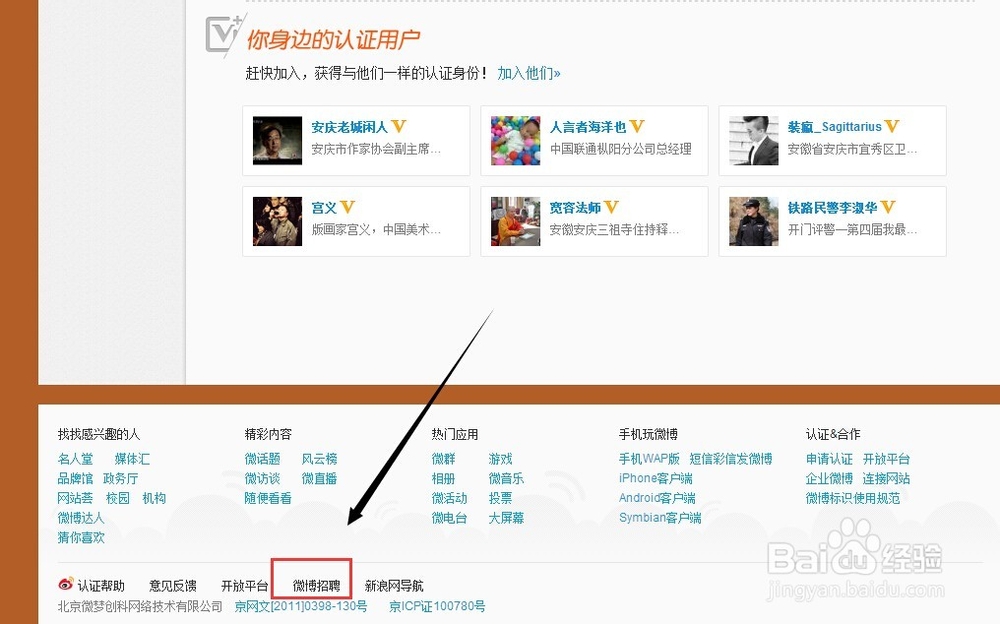This screenshot has width=1000, height=624.
Task: Open Android客户端 link
Action: click(658, 498)
